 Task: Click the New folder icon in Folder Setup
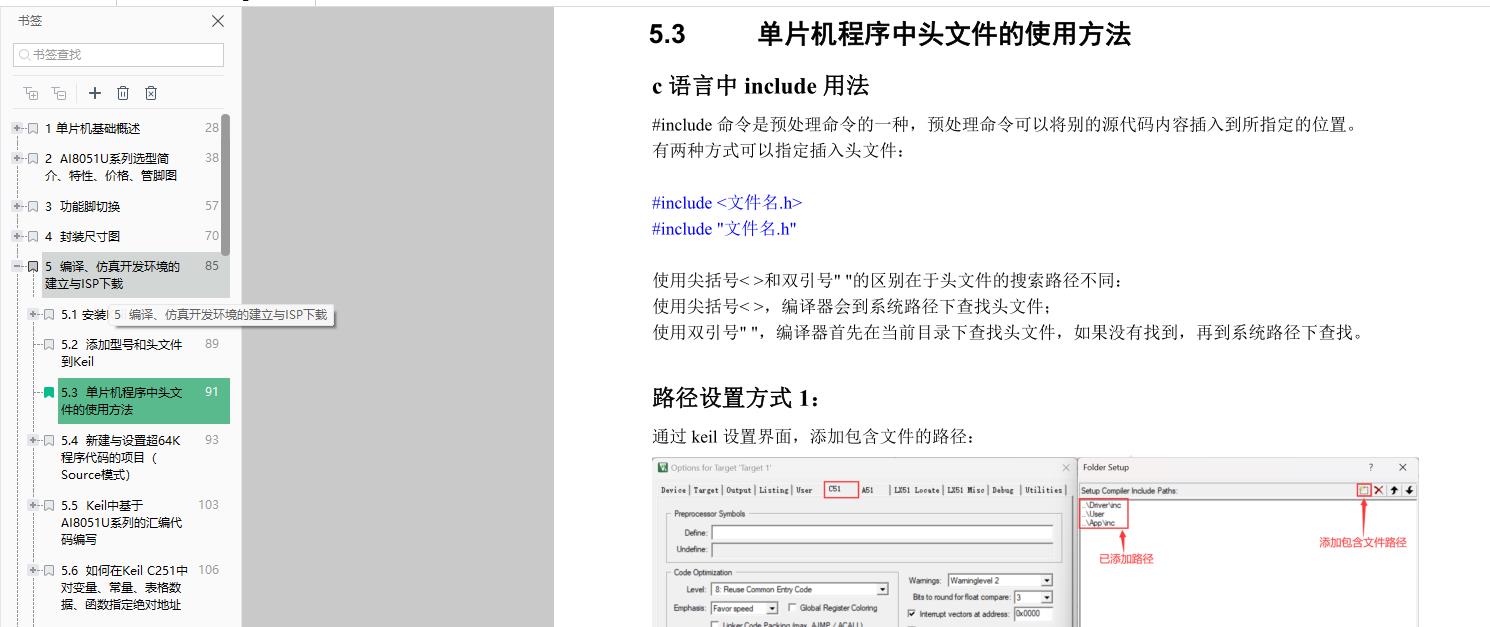point(1364,490)
